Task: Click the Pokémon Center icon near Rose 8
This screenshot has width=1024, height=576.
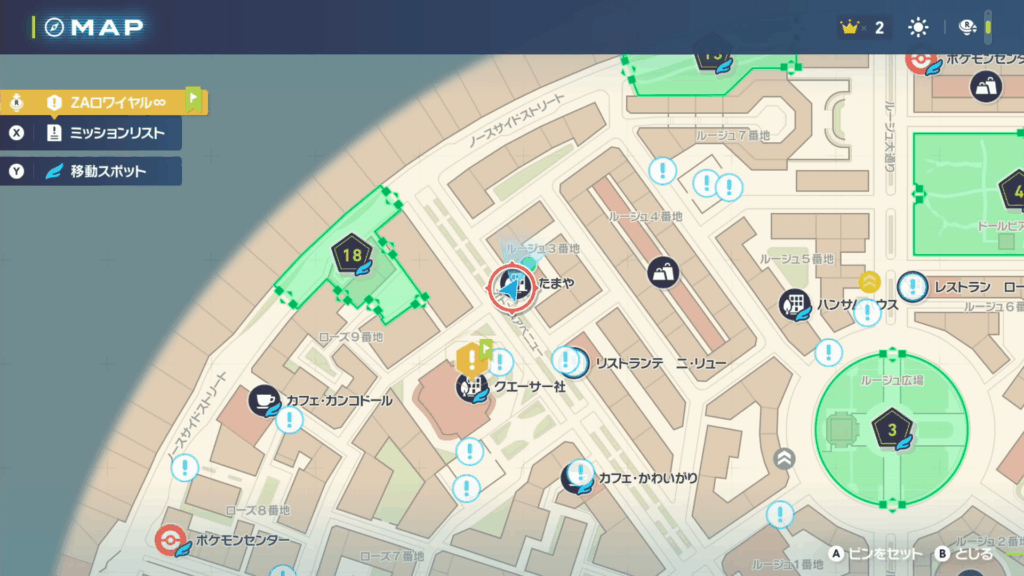Action: pyautogui.click(x=170, y=540)
